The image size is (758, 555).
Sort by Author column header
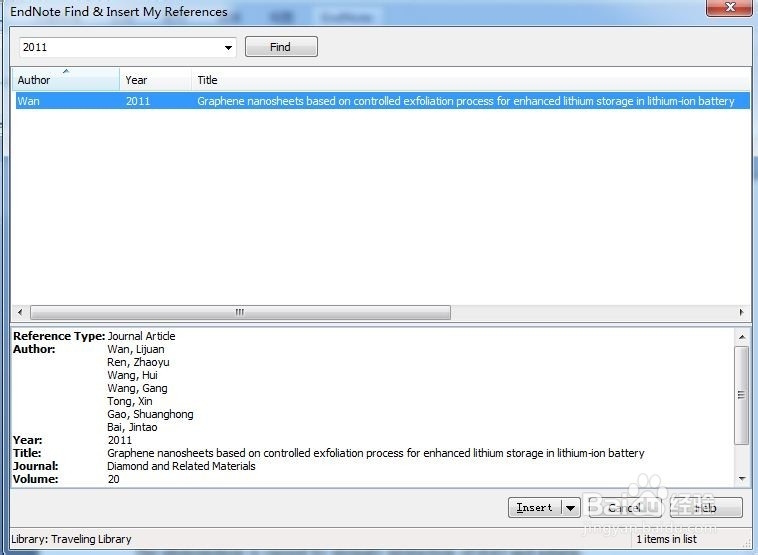[66, 80]
